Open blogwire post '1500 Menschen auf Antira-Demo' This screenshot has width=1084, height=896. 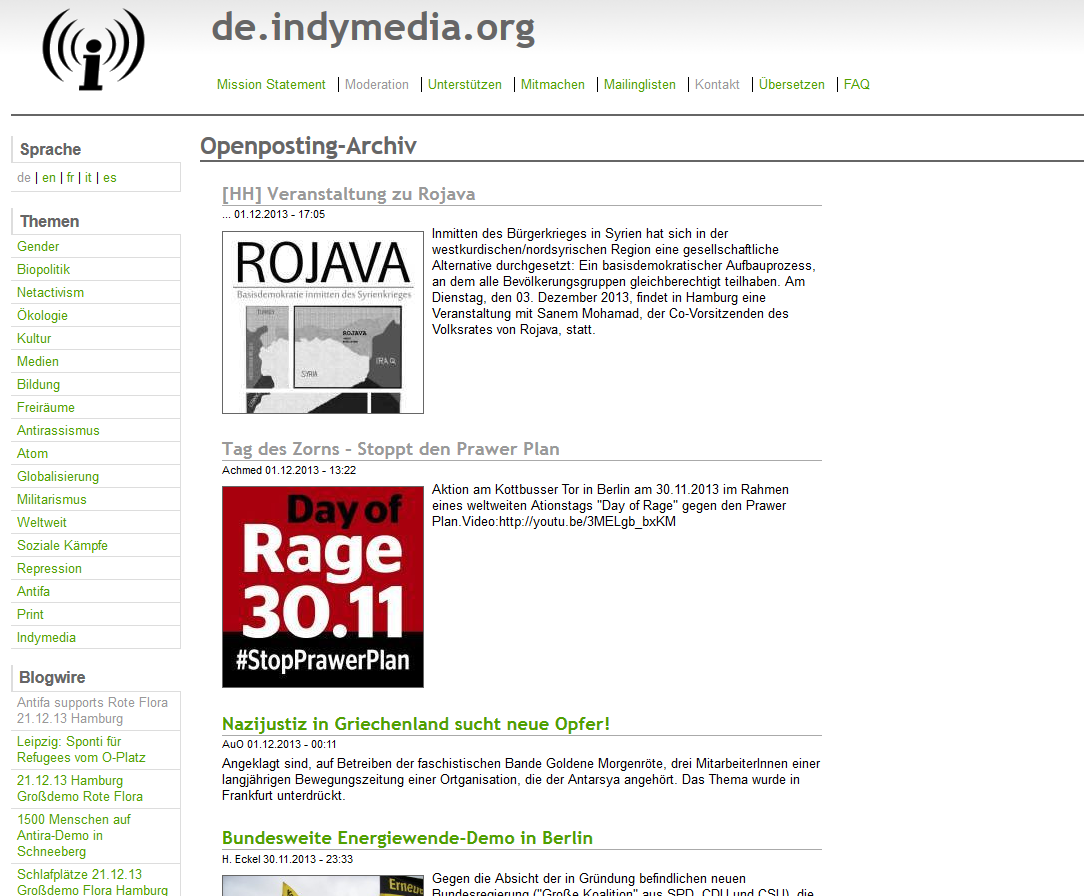tap(73, 835)
